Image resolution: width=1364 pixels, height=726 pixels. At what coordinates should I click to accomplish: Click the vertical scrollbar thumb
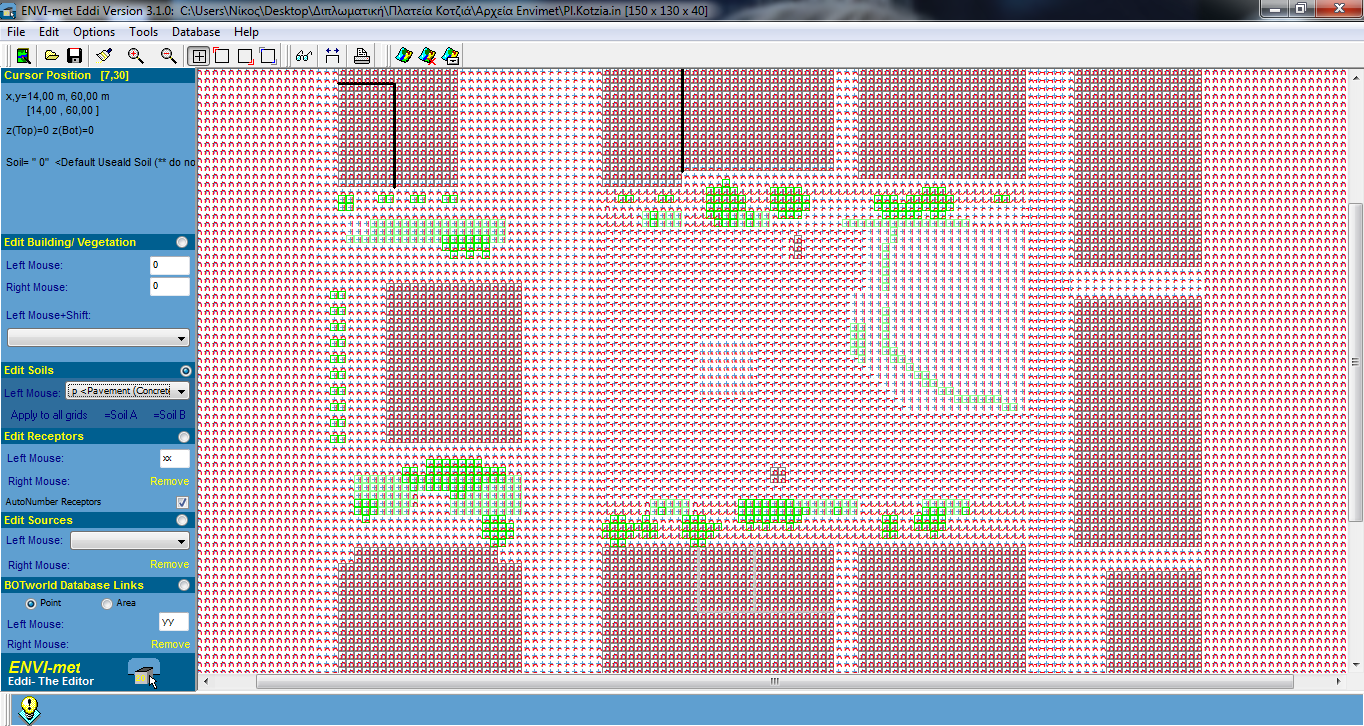(x=1356, y=361)
